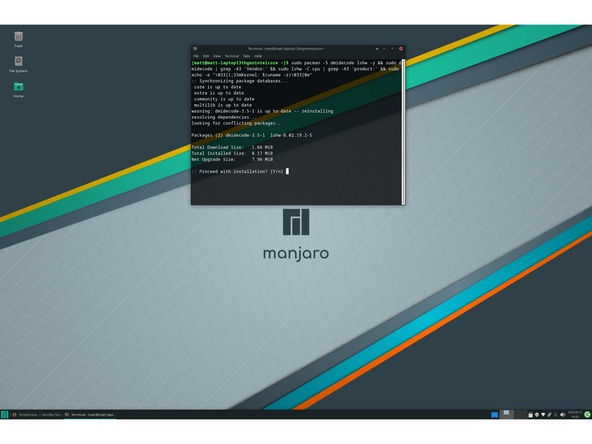Click the 'warning: dmidecode-3.5-1 is up to date' line
Viewport: 592px width, 444px height.
pyautogui.click(x=262, y=111)
